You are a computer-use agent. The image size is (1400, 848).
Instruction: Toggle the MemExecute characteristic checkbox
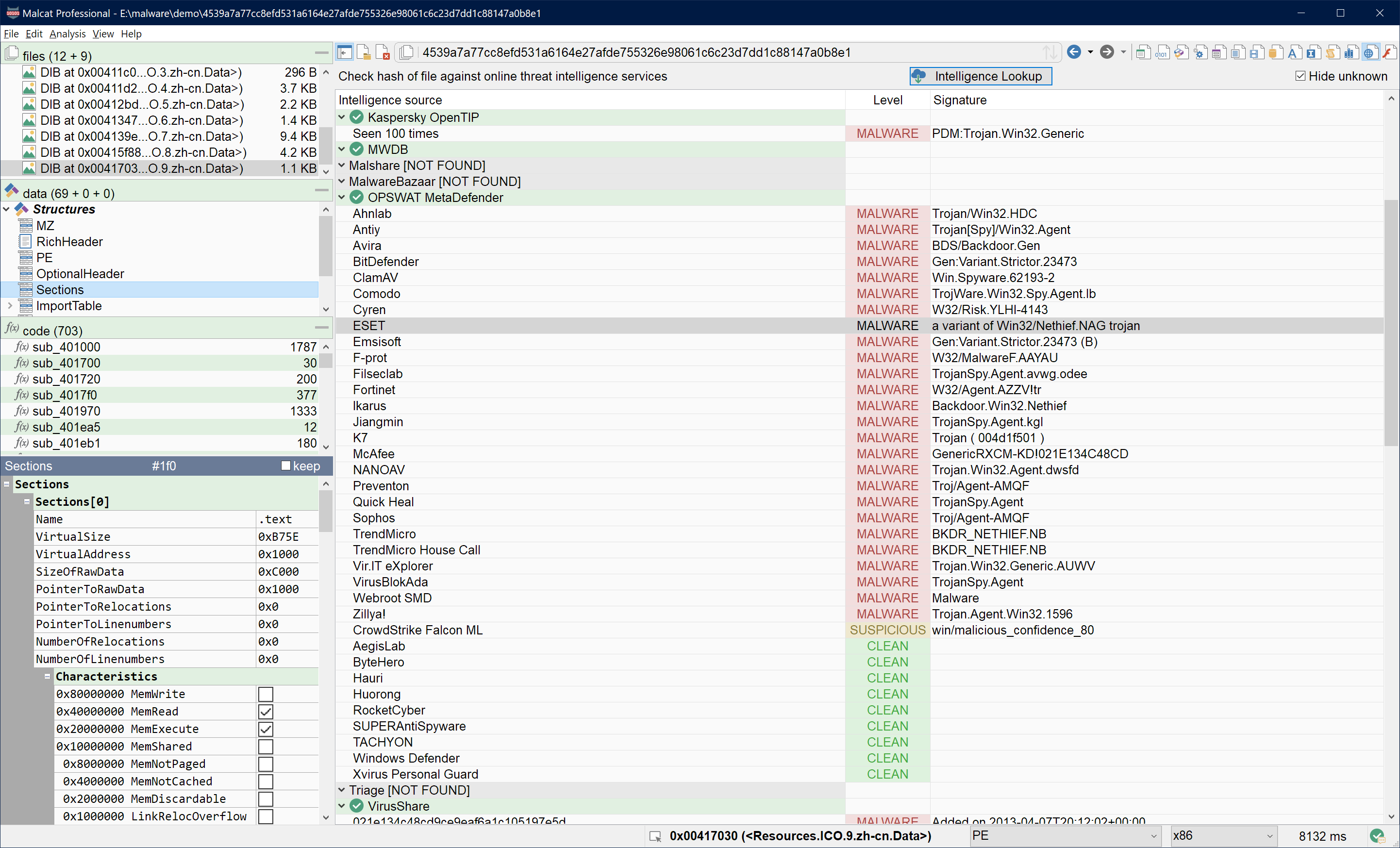[266, 729]
